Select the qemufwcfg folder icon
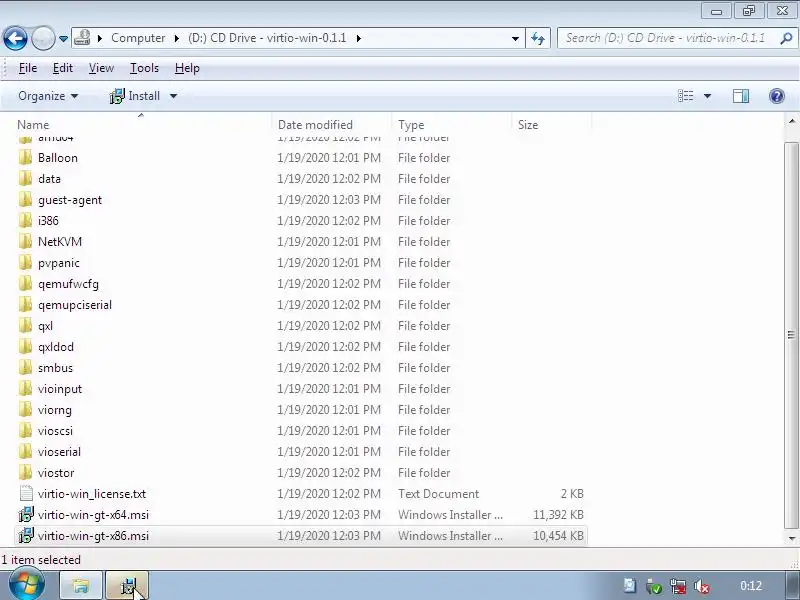Viewport: 800px width, 600px height. coord(26,284)
